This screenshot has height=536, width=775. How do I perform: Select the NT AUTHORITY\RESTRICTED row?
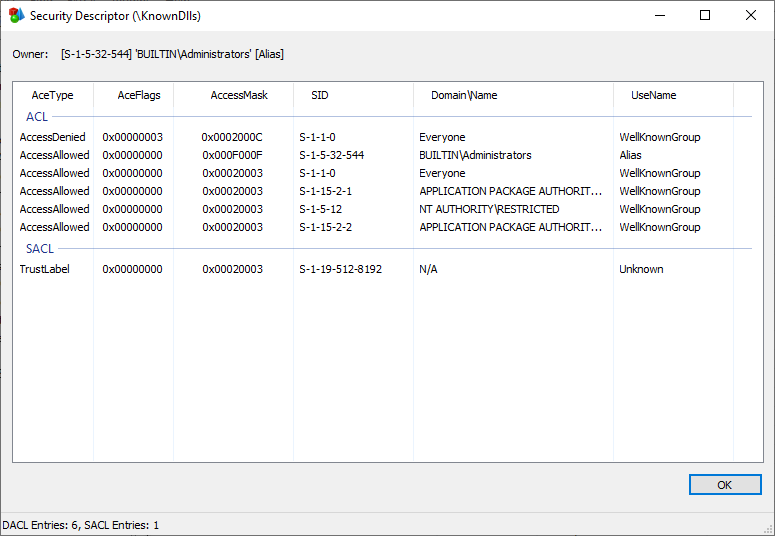388,209
